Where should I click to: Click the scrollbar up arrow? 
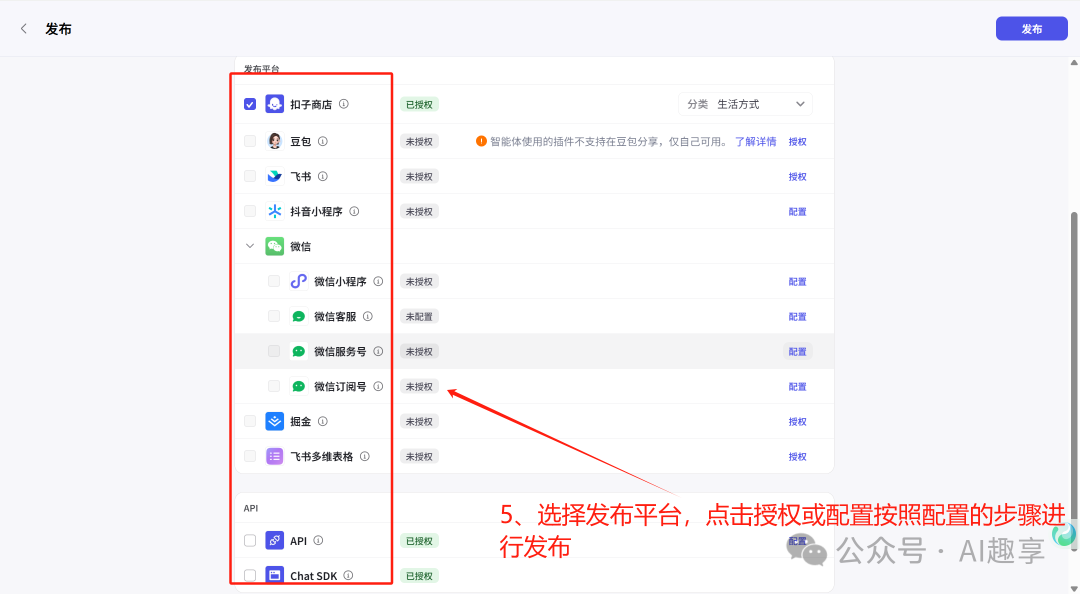tap(1074, 63)
